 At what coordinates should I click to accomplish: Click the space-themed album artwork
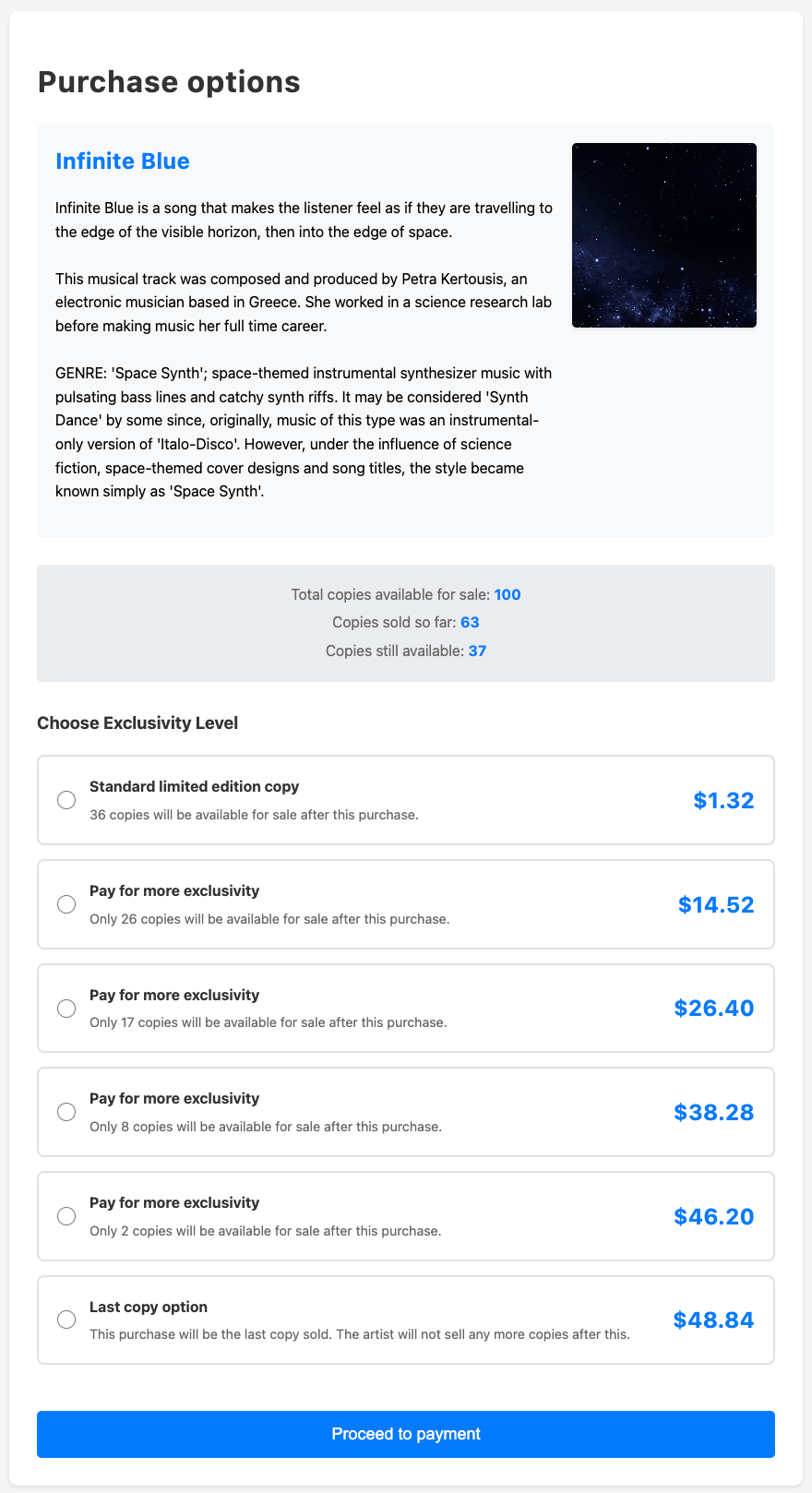point(664,235)
